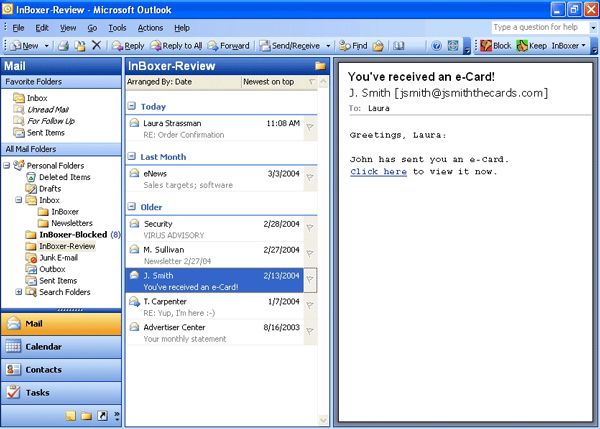The width and height of the screenshot is (600, 429).
Task: Open the Send/Receive dropdown arrow
Action: click(x=328, y=46)
